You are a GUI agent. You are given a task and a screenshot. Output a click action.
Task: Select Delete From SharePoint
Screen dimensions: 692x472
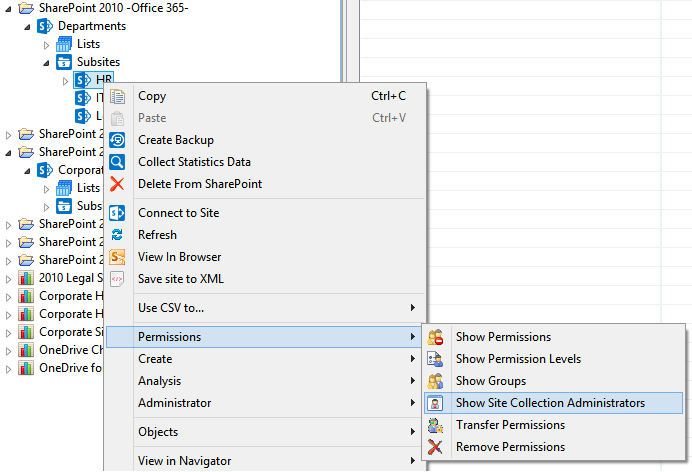tap(265, 184)
